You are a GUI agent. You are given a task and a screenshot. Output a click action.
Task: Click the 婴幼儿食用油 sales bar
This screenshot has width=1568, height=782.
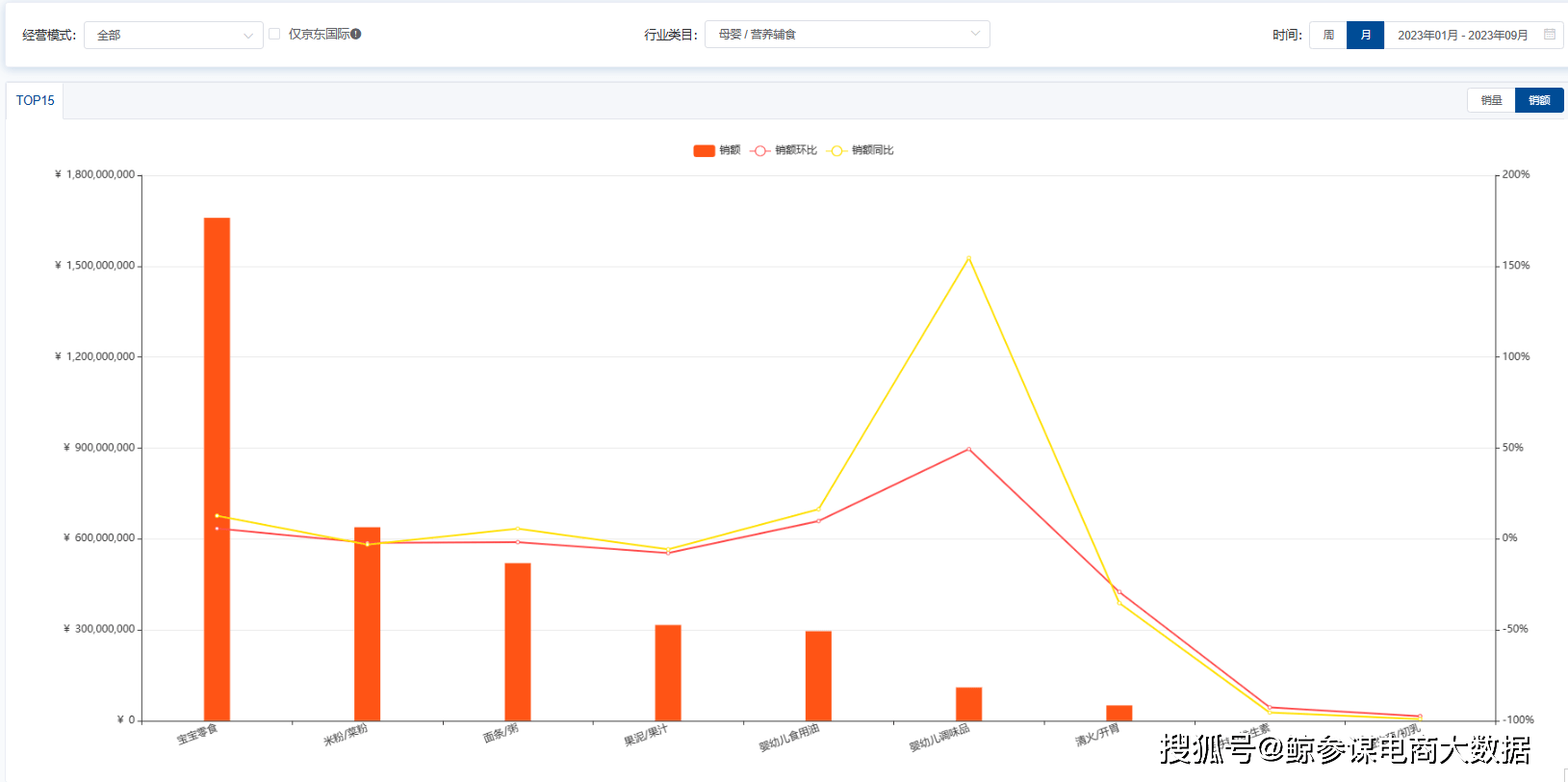click(818, 675)
